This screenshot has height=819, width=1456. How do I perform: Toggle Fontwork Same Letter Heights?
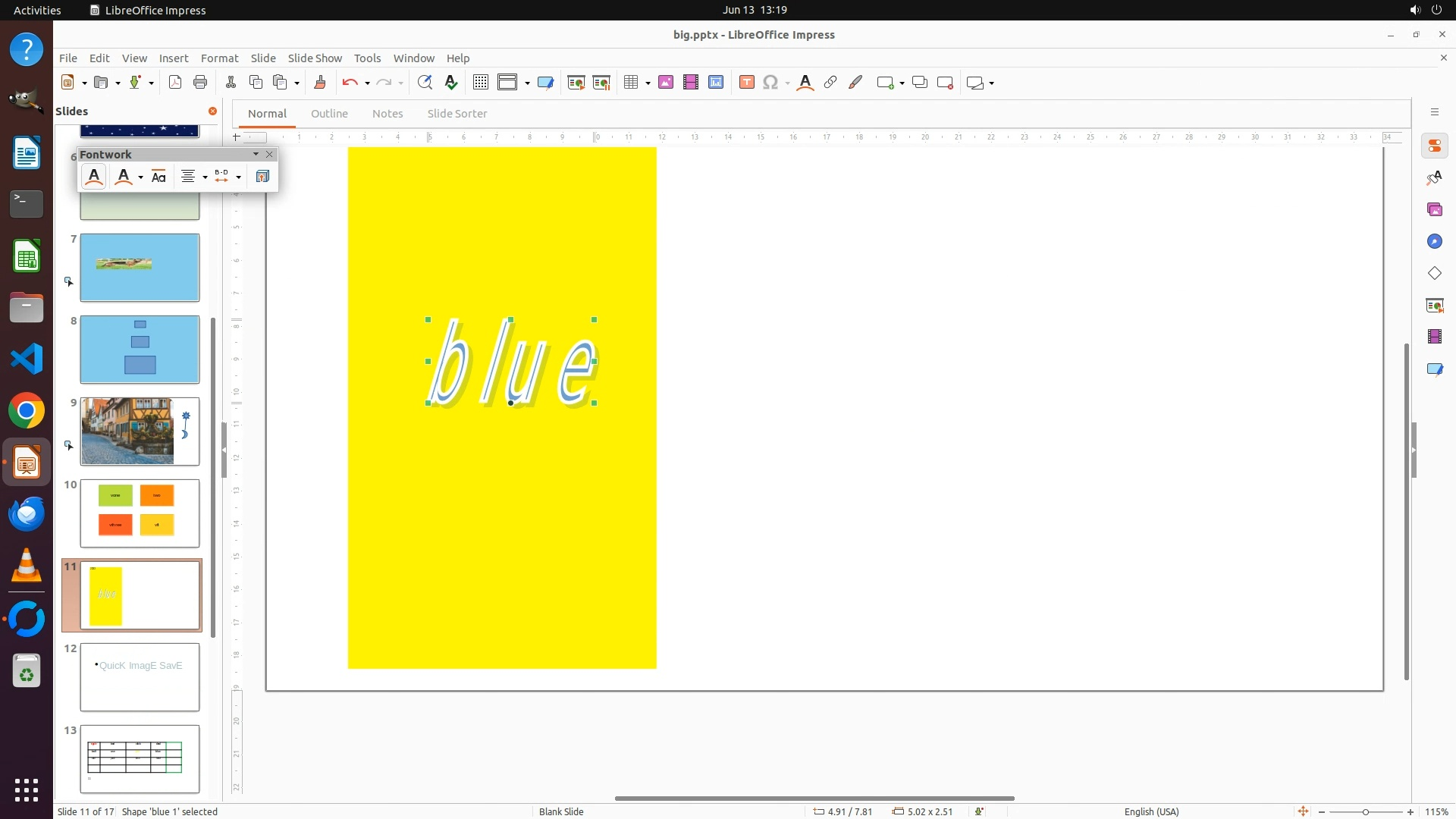coord(158,177)
